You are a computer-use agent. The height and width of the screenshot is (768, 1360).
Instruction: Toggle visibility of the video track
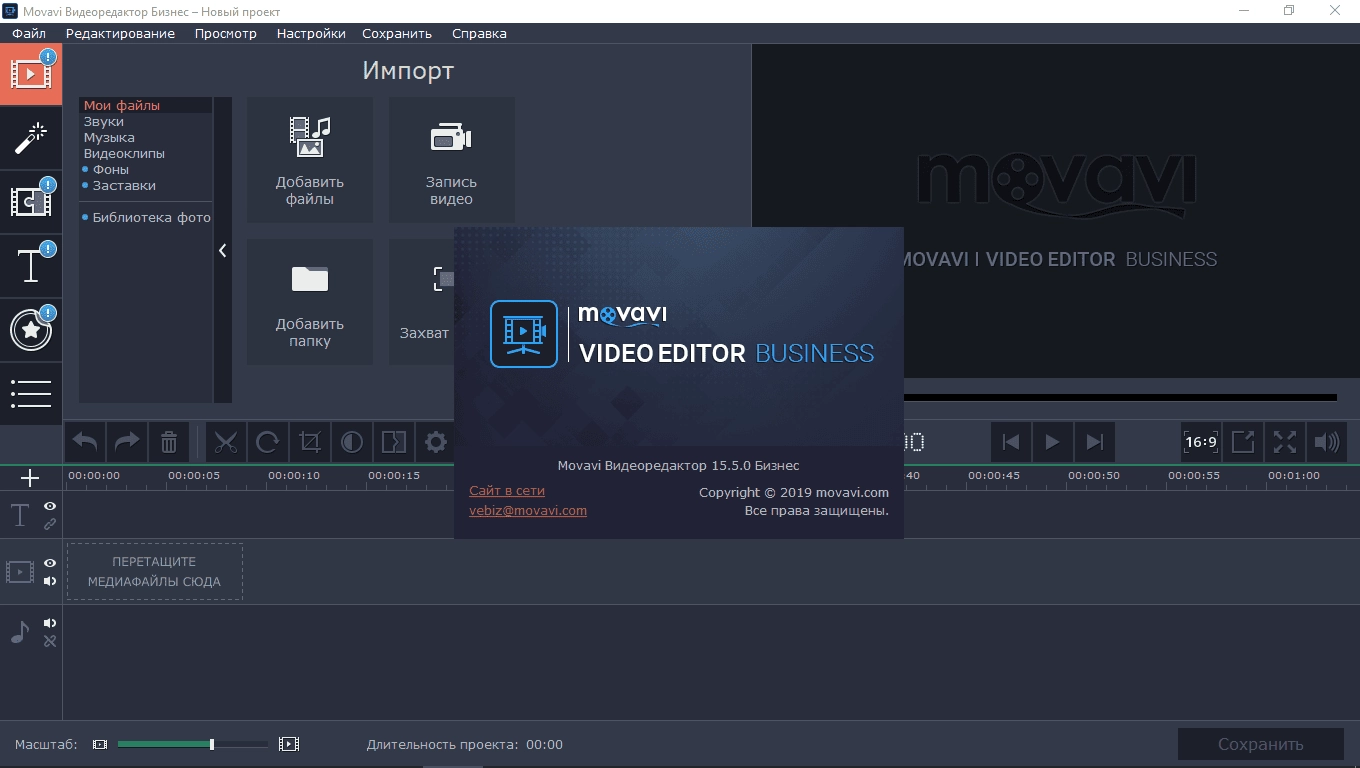50,563
